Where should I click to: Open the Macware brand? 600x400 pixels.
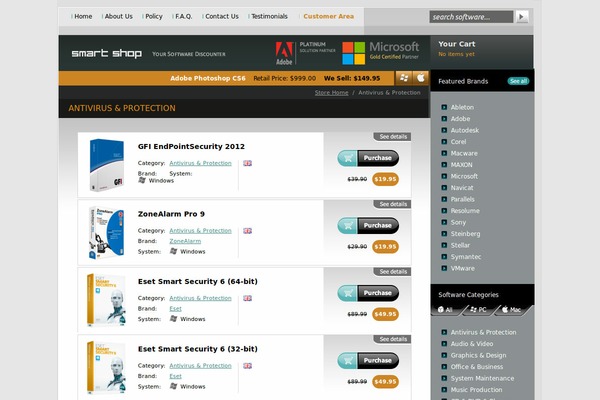[464, 153]
